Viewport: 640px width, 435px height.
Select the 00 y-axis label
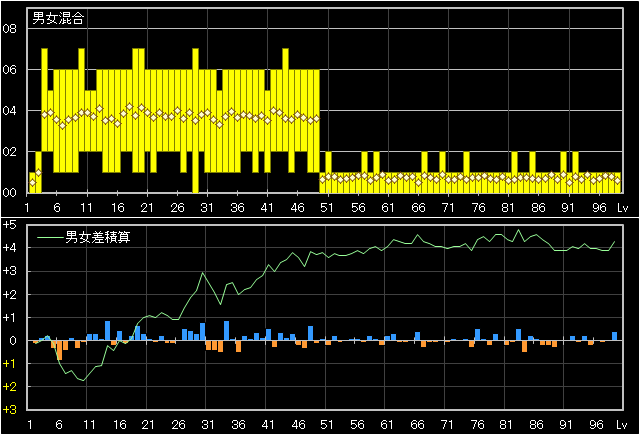click(9, 193)
